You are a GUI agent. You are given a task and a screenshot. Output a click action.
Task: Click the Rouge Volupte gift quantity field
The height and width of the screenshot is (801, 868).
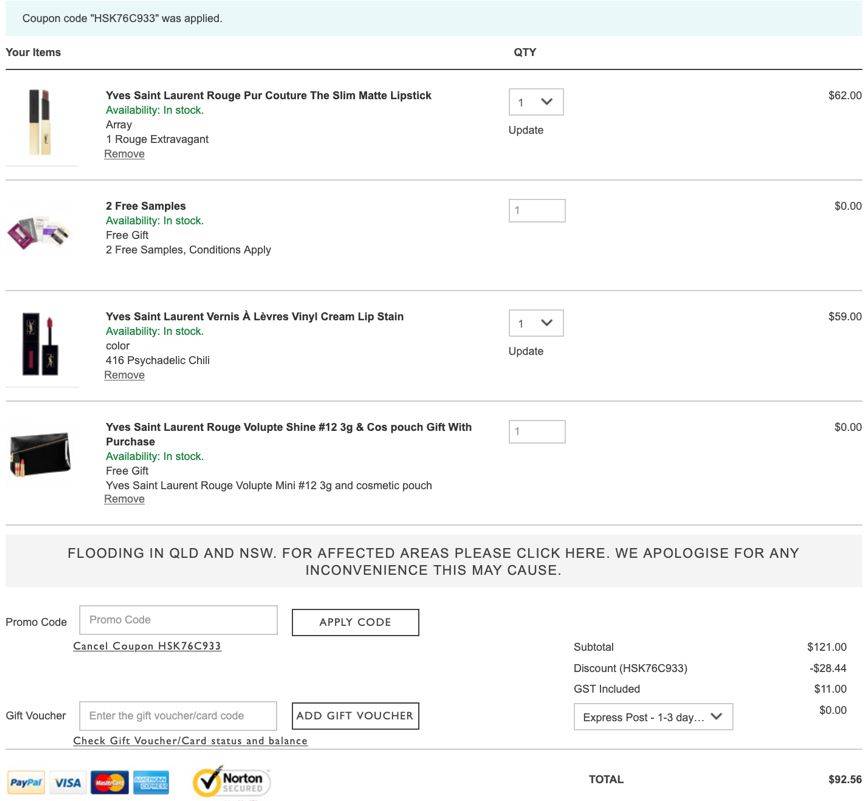537,431
